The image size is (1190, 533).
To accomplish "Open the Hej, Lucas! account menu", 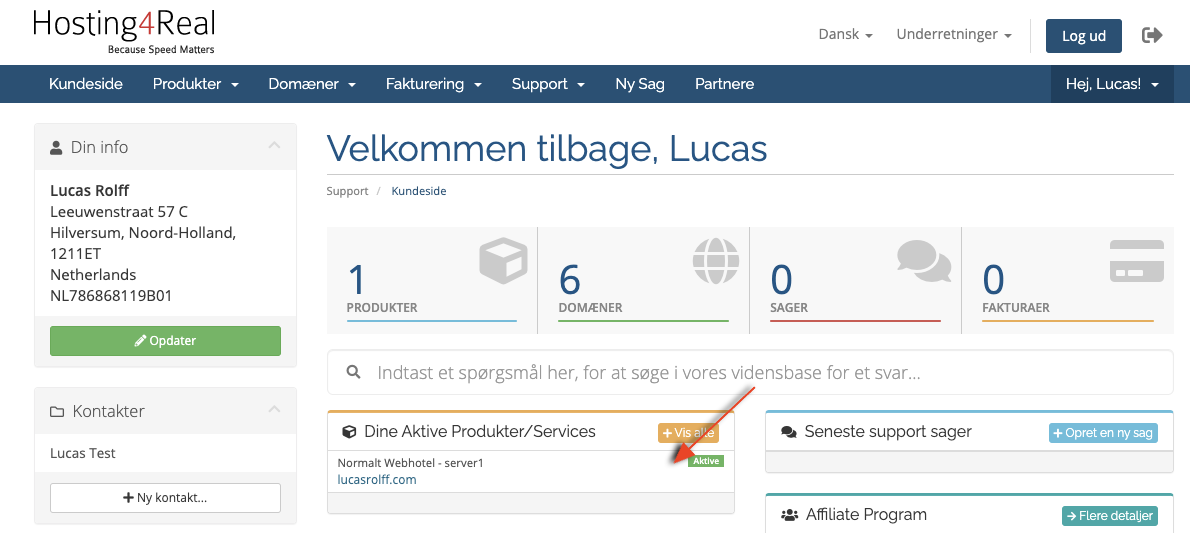I will click(x=1113, y=84).
